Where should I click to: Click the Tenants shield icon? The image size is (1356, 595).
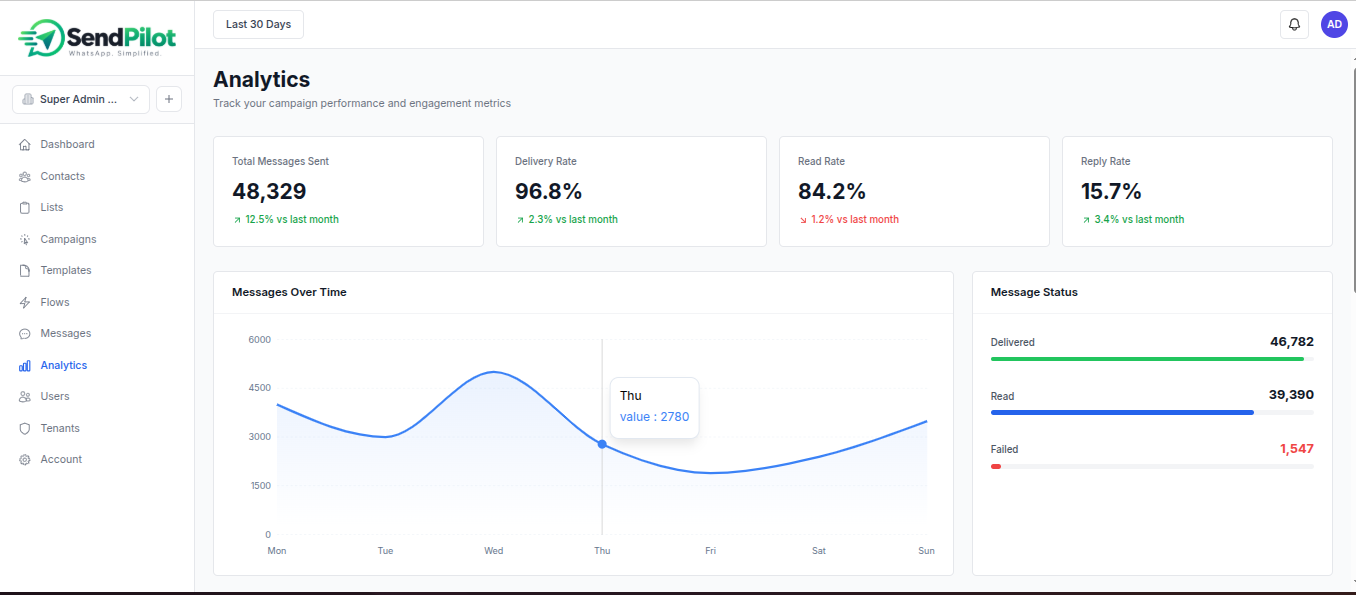[x=25, y=429]
